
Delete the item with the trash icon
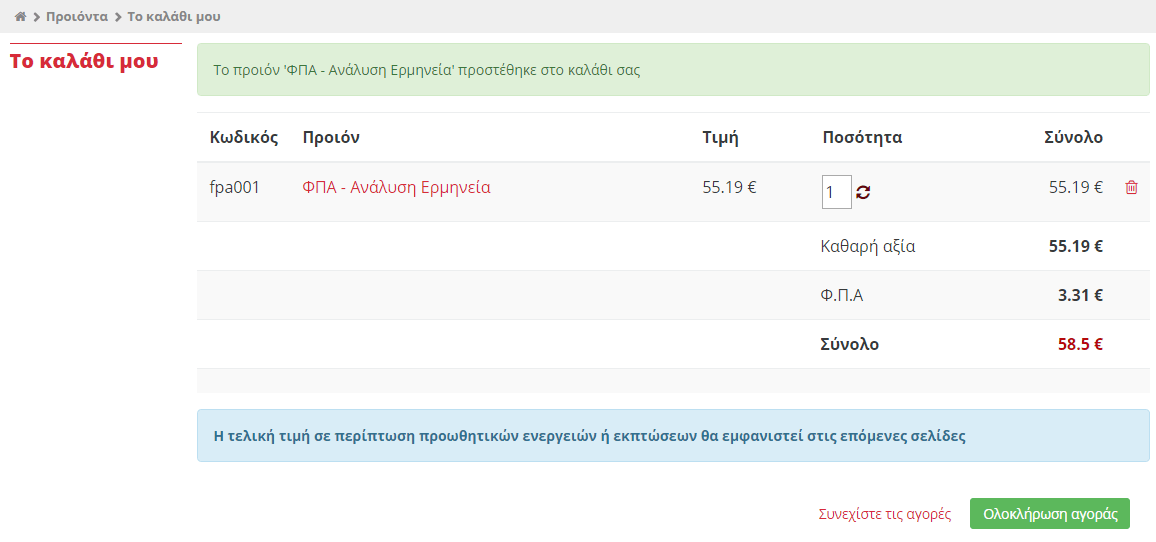1131,187
